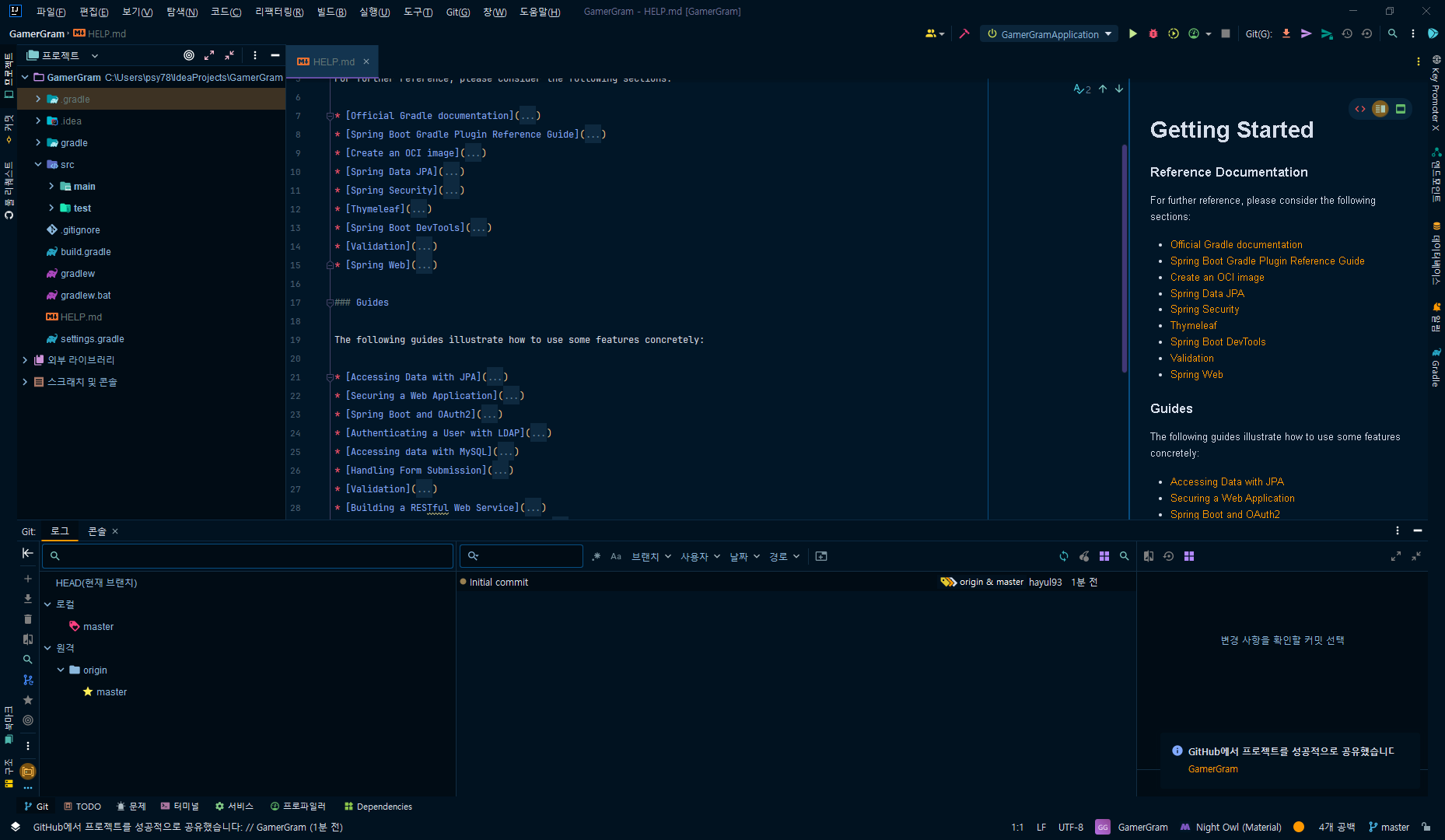Open new Git log tab icon
Screen dimensions: 1445x840
(x=821, y=556)
